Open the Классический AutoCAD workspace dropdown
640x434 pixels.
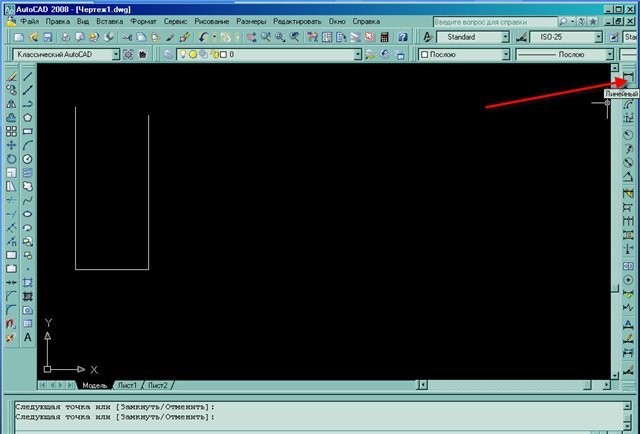tap(116, 54)
